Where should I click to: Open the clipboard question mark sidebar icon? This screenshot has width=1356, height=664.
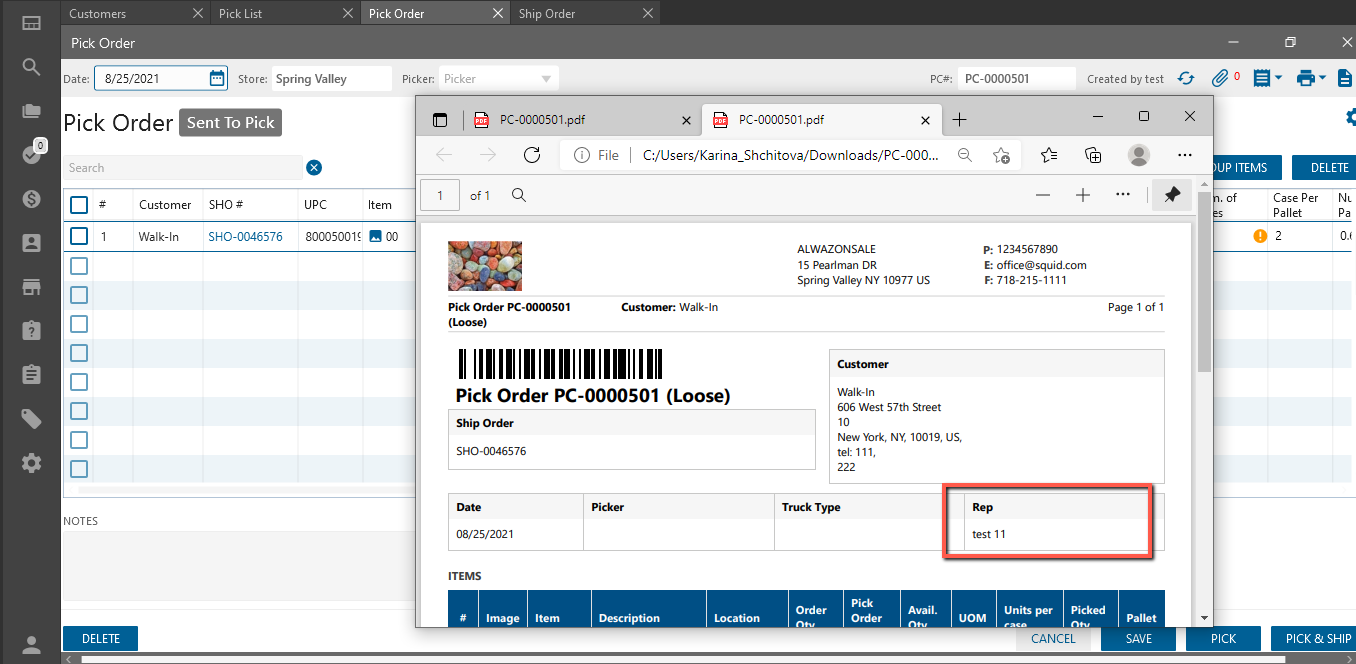pyautogui.click(x=31, y=330)
